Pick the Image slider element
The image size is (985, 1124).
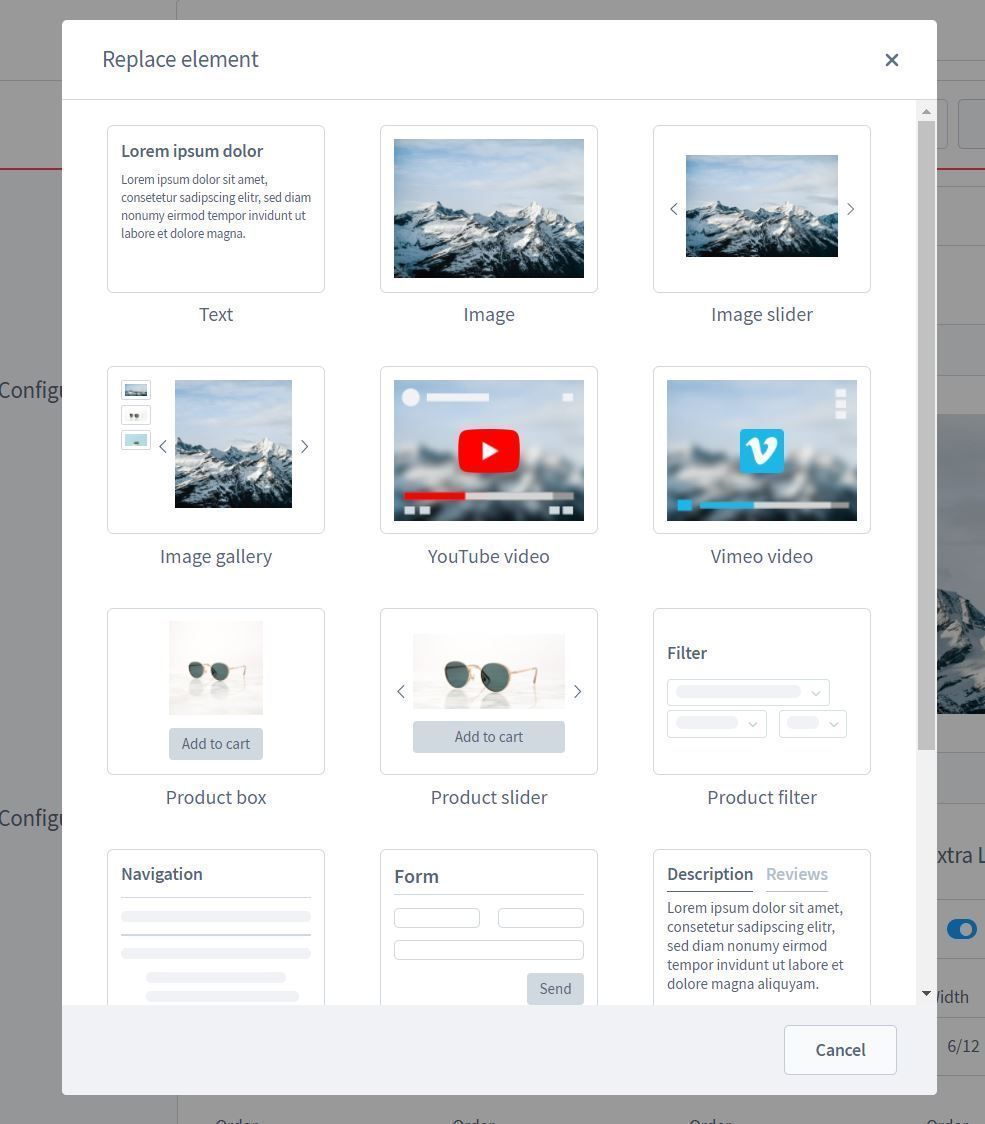coord(762,209)
